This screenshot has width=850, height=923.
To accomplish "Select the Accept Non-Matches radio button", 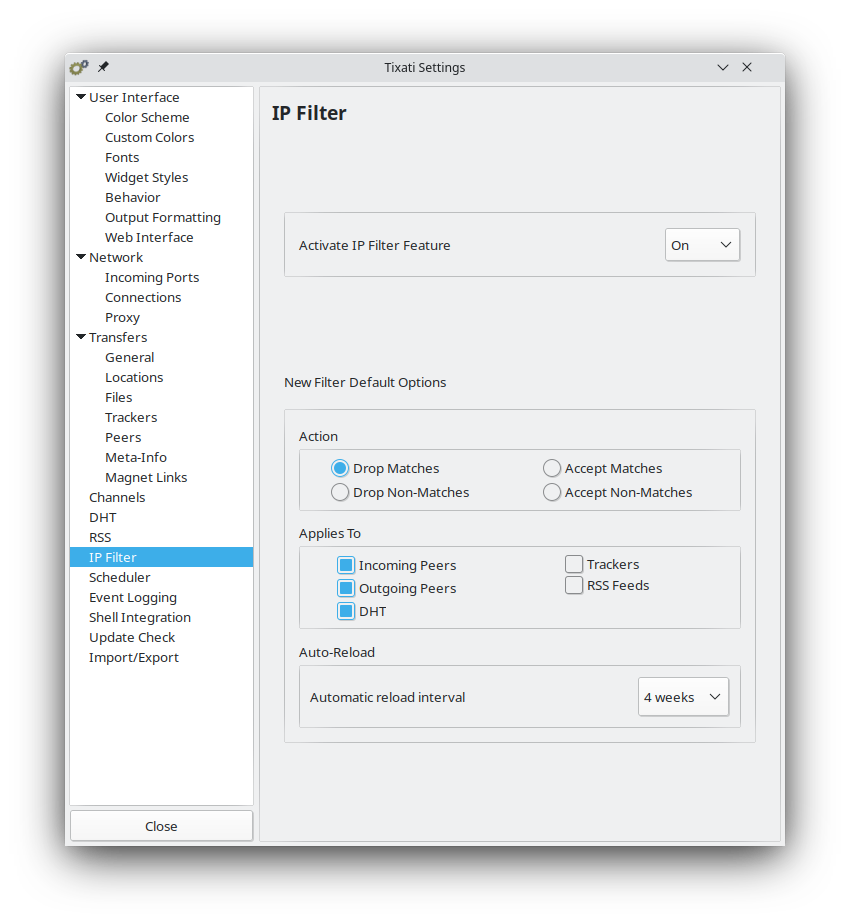I will pos(551,492).
